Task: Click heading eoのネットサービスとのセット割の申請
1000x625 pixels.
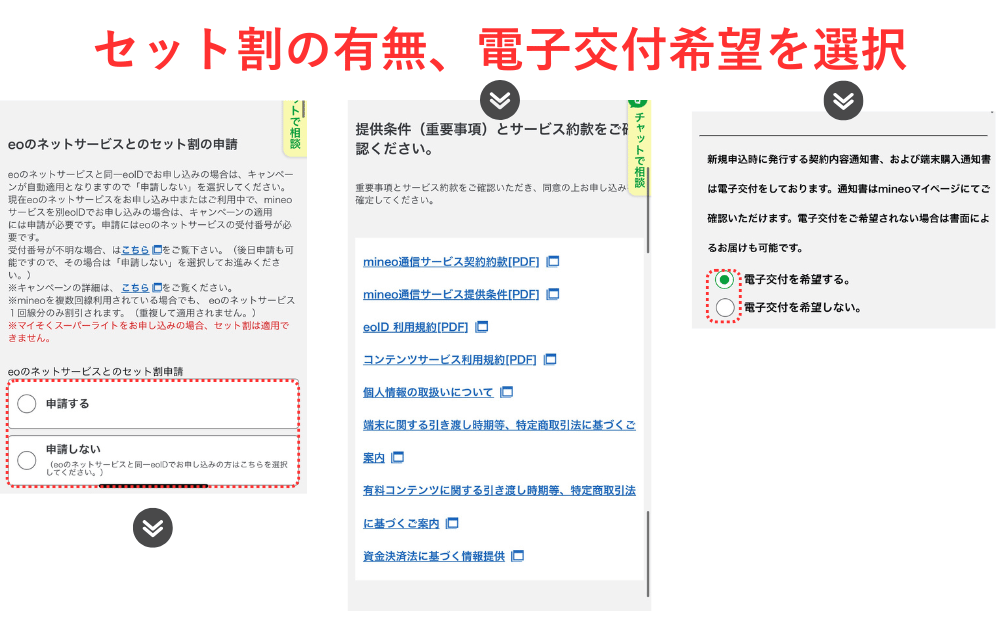Action: (122, 144)
